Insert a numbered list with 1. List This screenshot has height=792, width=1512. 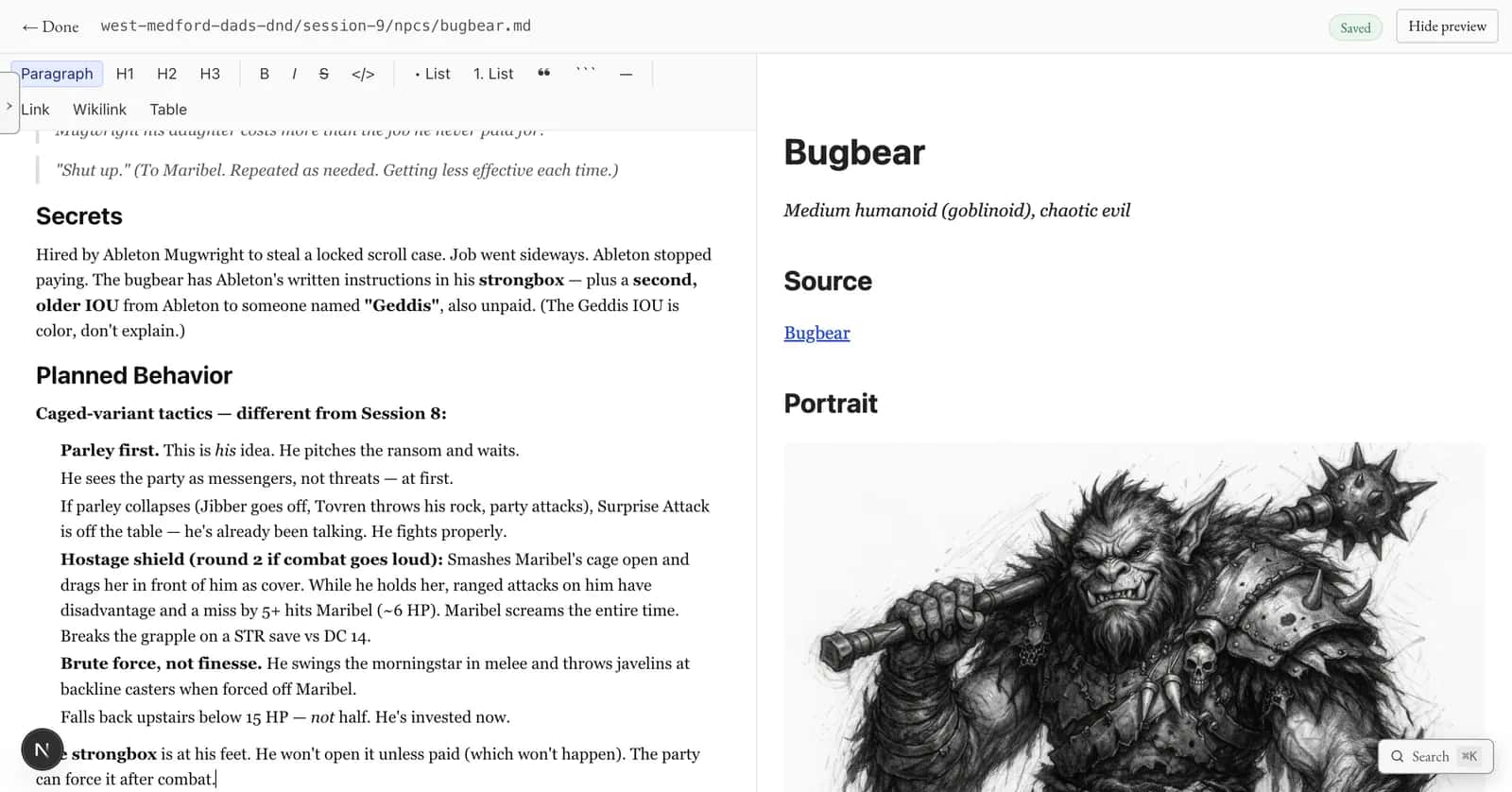tap(493, 74)
